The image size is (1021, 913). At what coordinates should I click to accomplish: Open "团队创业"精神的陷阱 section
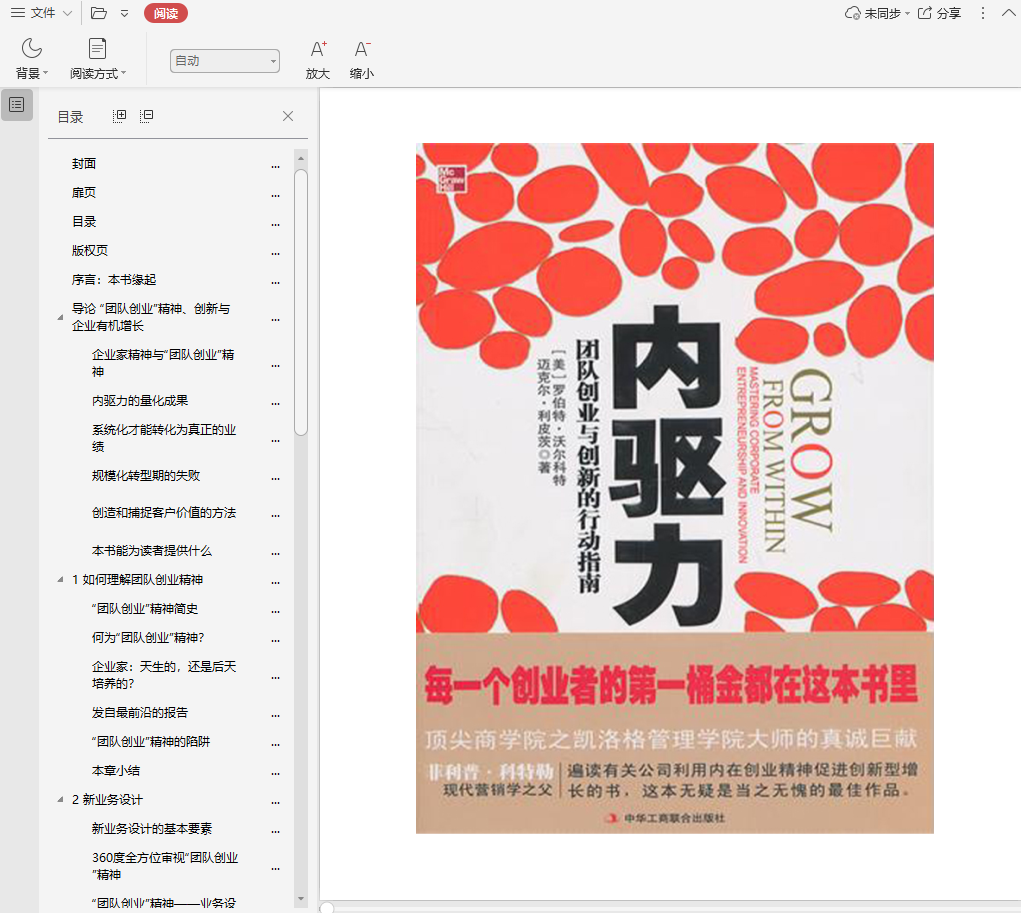click(150, 741)
